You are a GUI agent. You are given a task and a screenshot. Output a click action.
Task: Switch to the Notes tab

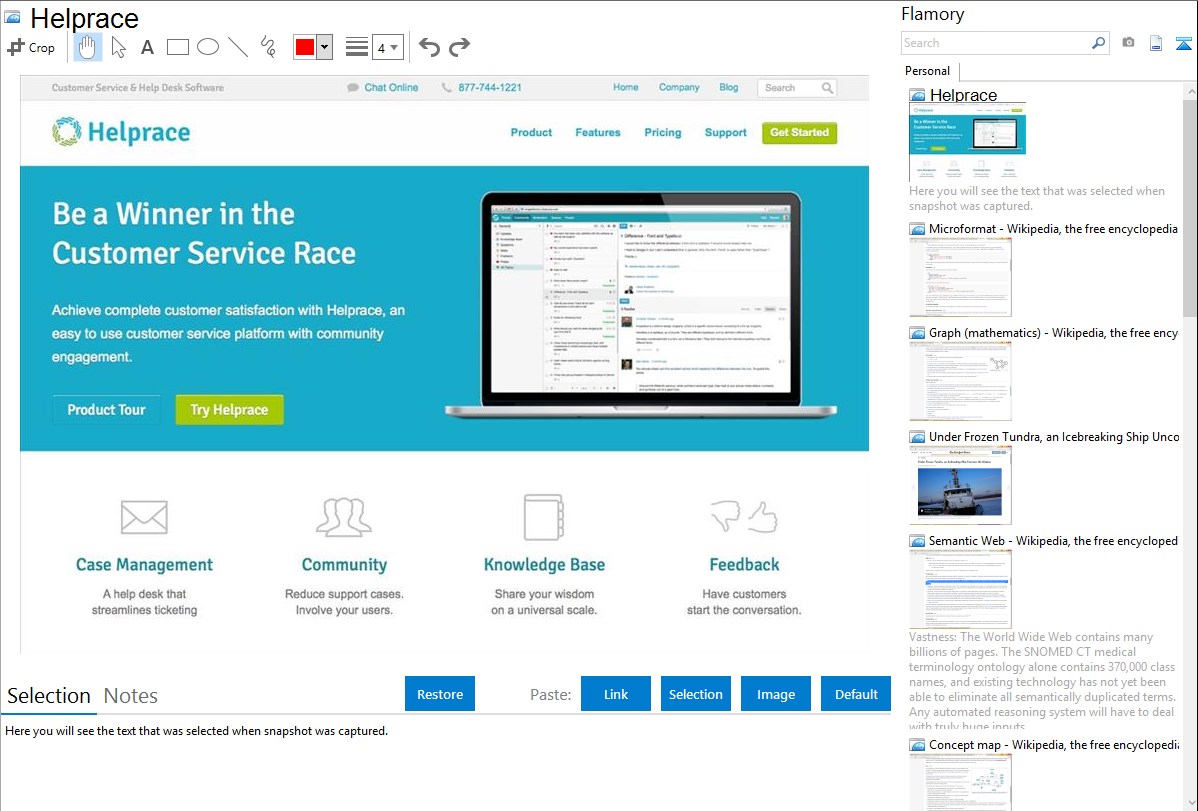[131, 696]
